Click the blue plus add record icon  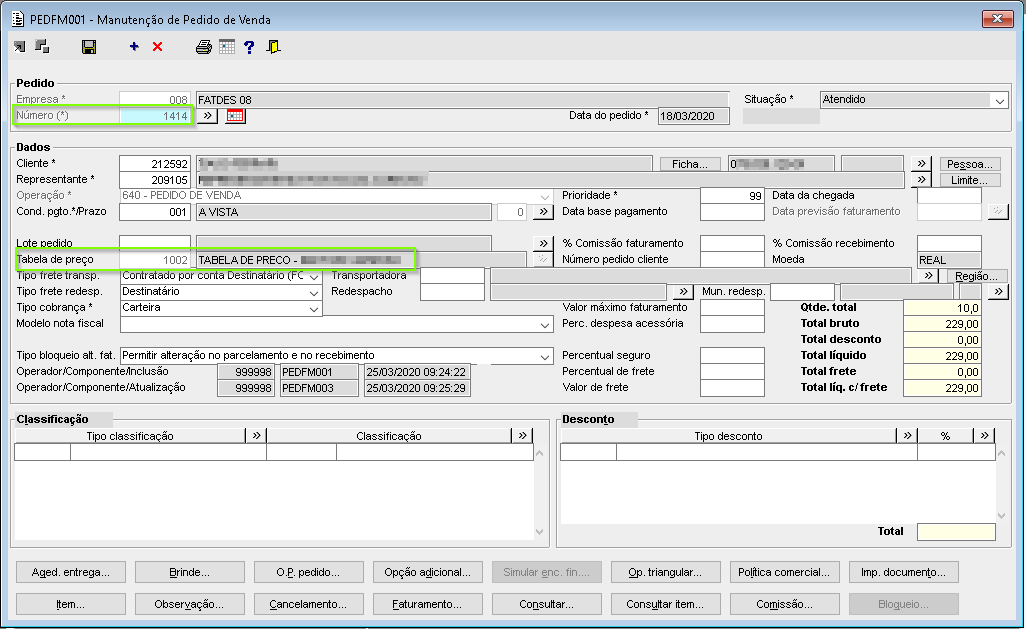(x=134, y=47)
